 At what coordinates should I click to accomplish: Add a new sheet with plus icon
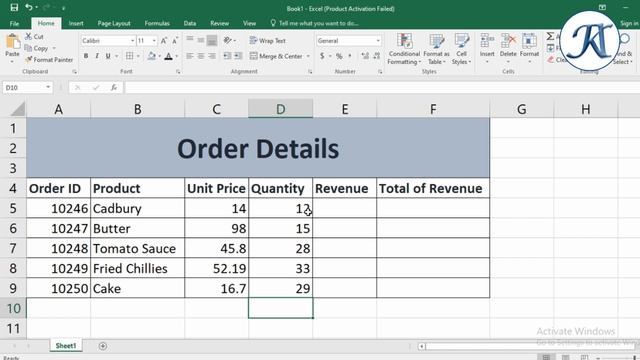[x=103, y=346]
